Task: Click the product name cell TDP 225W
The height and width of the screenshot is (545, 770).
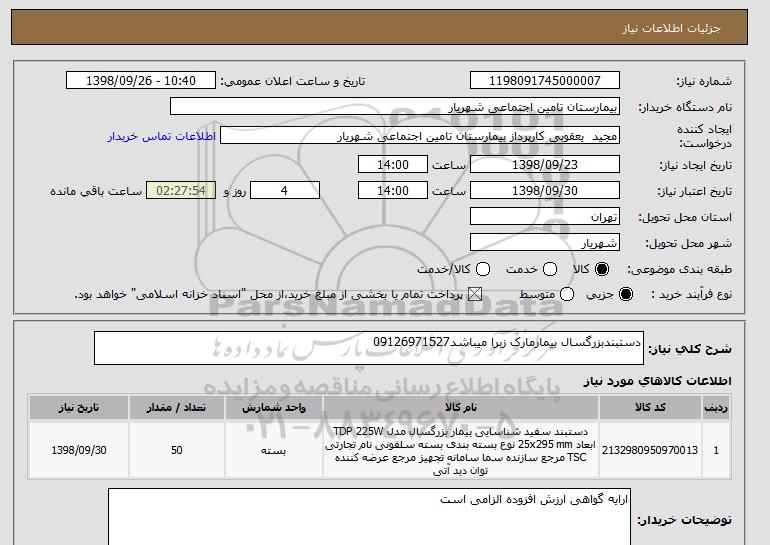Action: click(x=461, y=451)
